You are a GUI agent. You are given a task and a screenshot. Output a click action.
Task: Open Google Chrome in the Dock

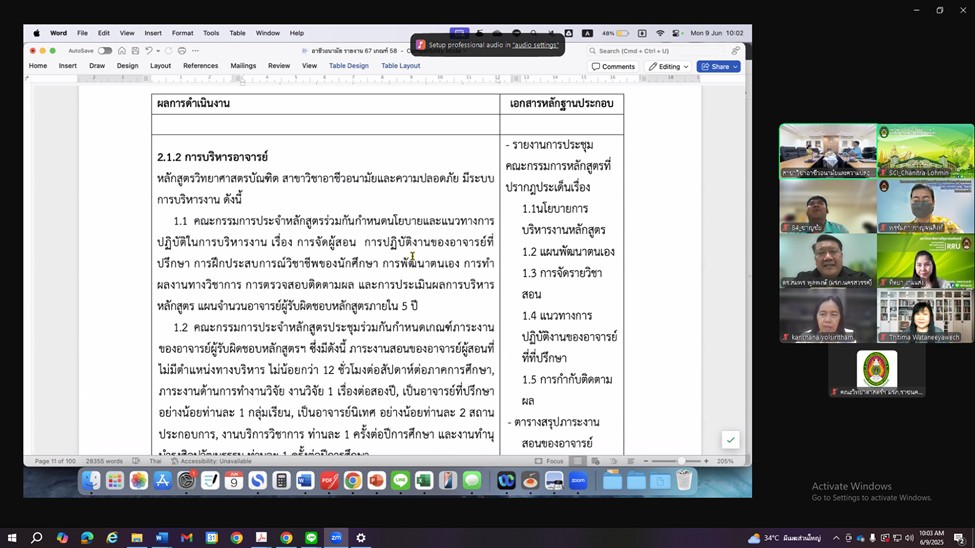353,481
